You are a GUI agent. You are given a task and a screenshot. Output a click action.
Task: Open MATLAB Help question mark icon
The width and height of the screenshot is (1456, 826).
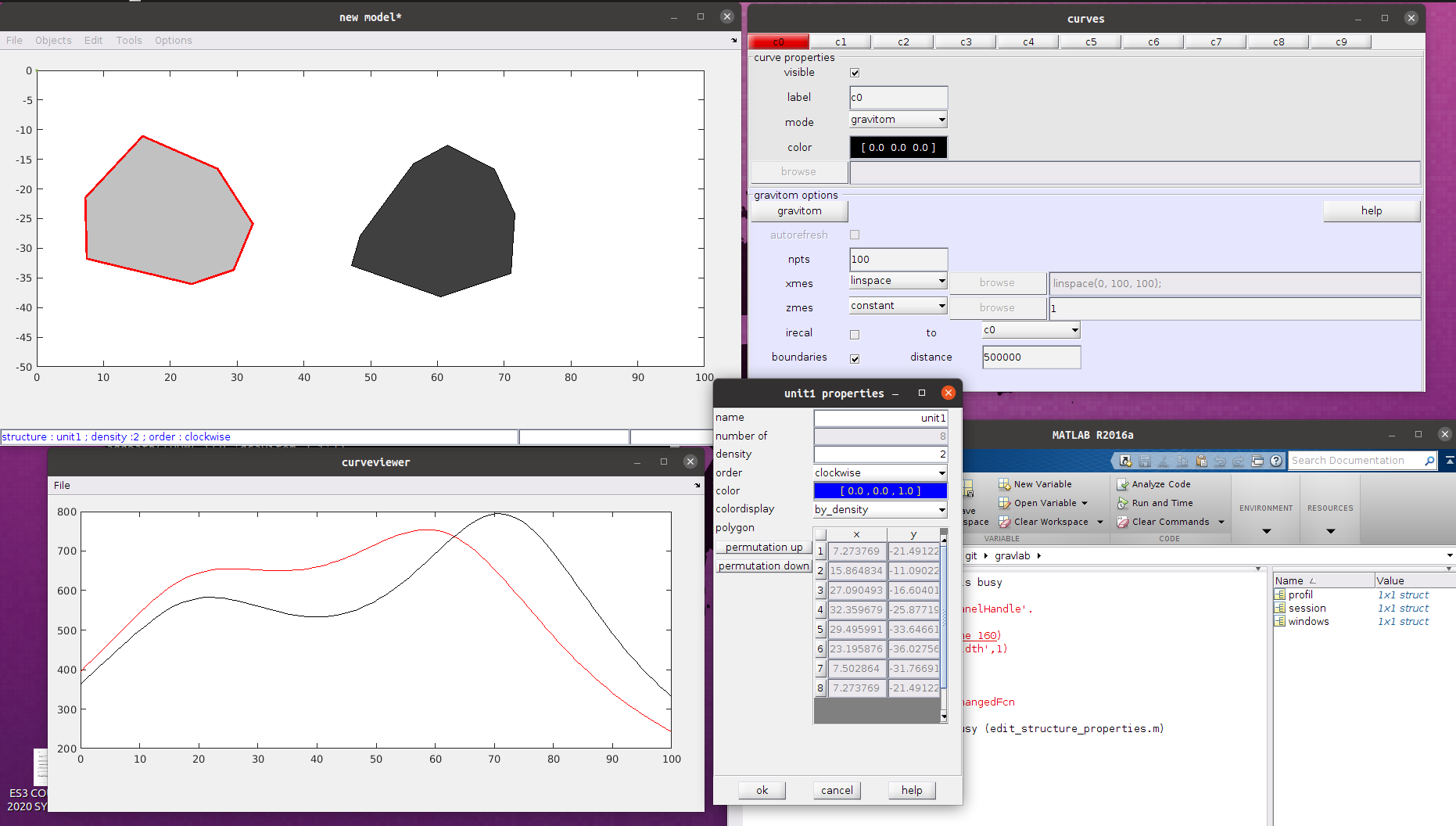pyautogui.click(x=1276, y=461)
